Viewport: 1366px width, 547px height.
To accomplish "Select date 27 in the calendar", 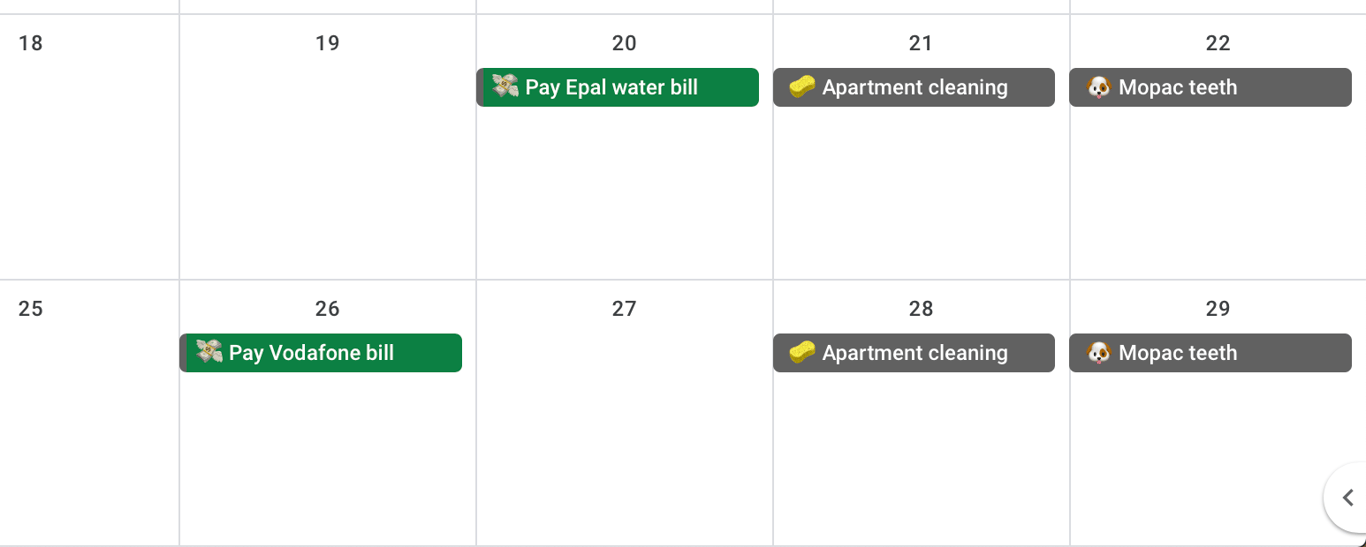I will pyautogui.click(x=624, y=309).
